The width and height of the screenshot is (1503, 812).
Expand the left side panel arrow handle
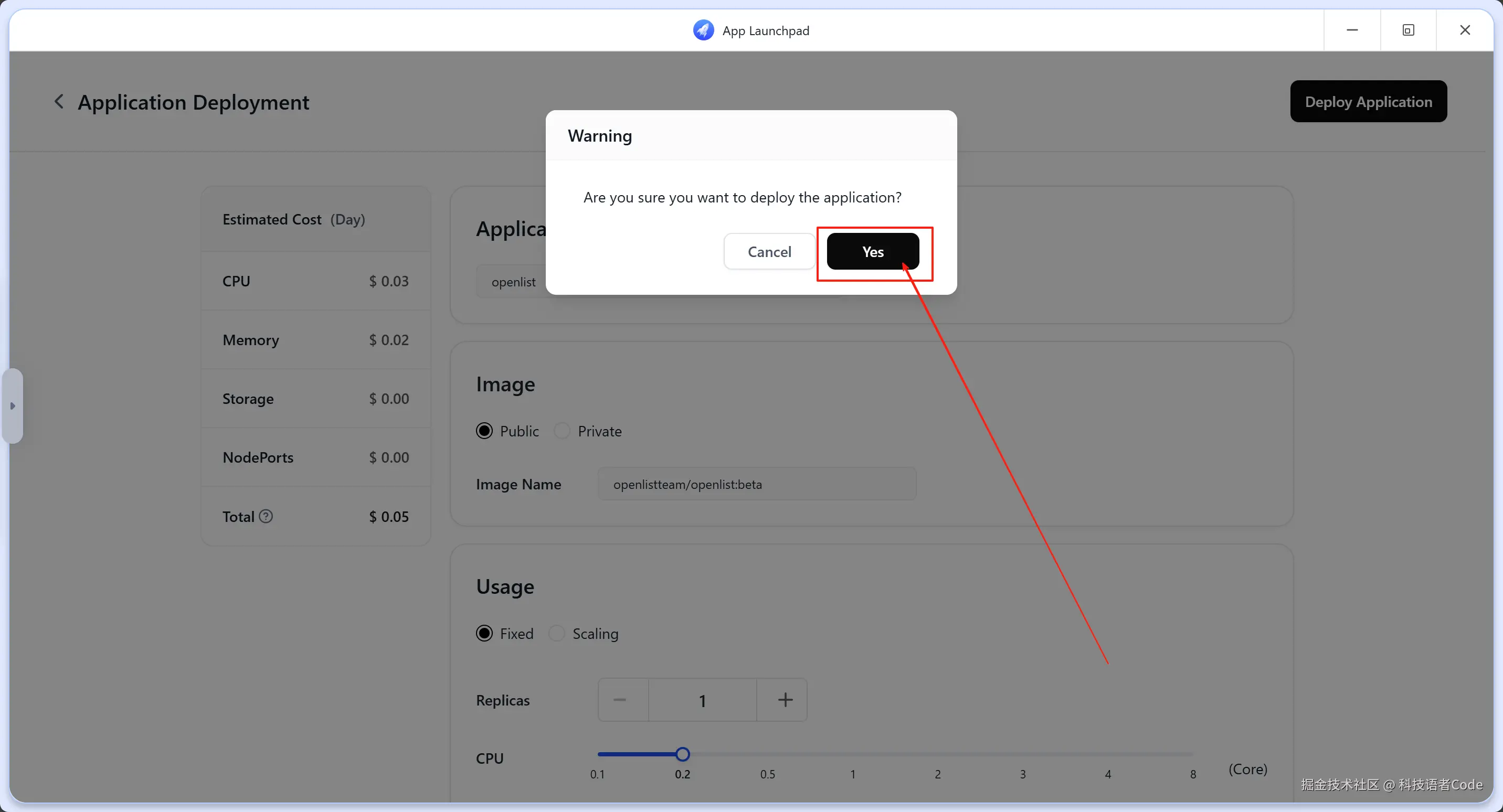(12, 405)
